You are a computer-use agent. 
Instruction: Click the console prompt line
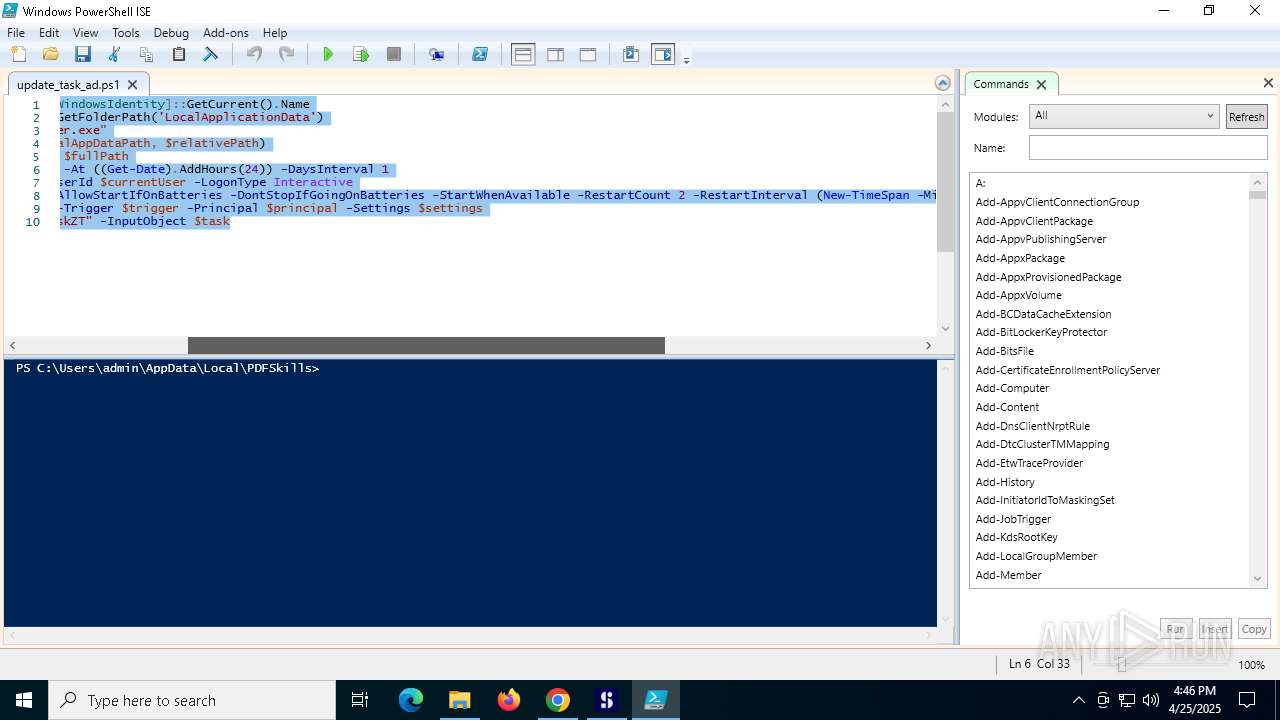pyautogui.click(x=167, y=368)
